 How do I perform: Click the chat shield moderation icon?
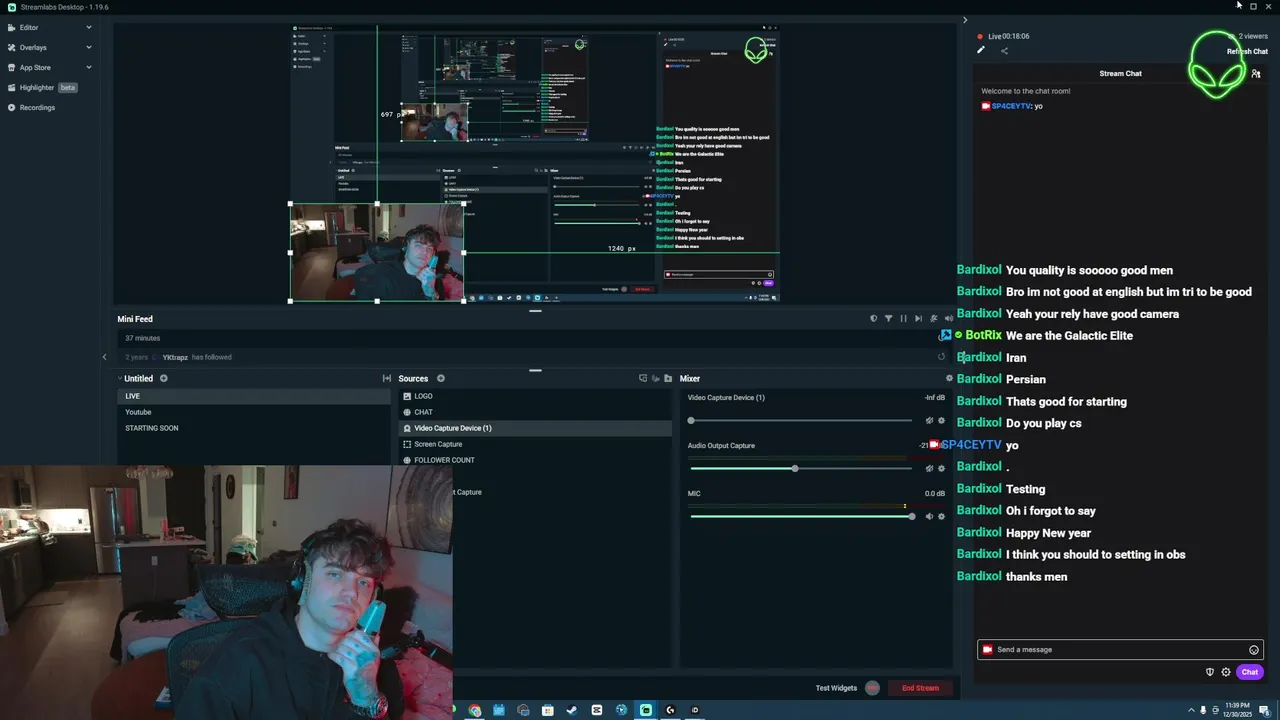(x=1210, y=672)
